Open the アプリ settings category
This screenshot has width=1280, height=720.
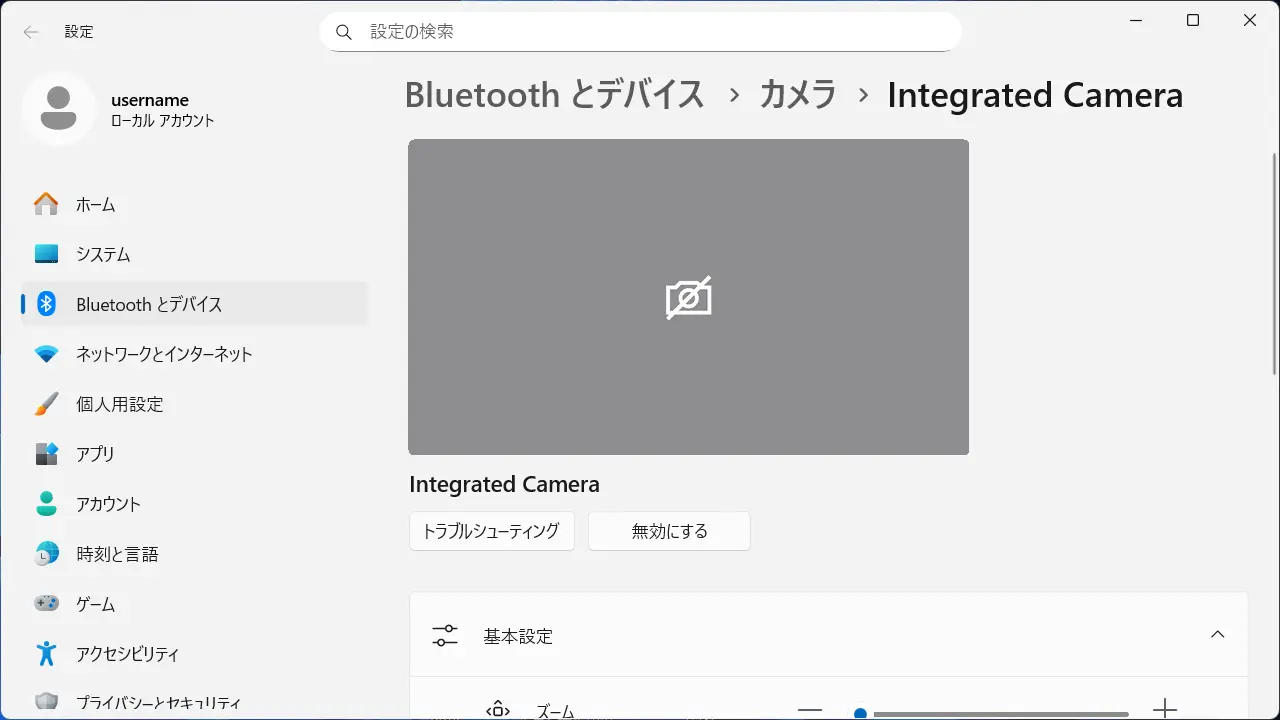coord(95,454)
